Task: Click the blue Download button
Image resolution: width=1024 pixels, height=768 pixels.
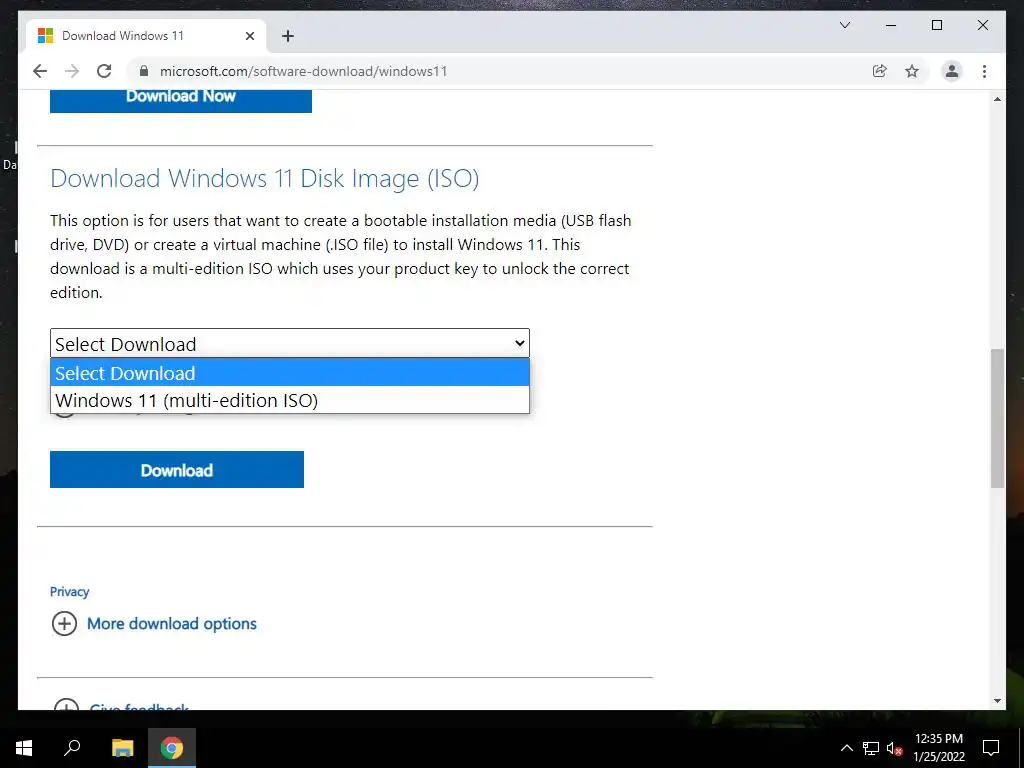Action: tap(177, 470)
